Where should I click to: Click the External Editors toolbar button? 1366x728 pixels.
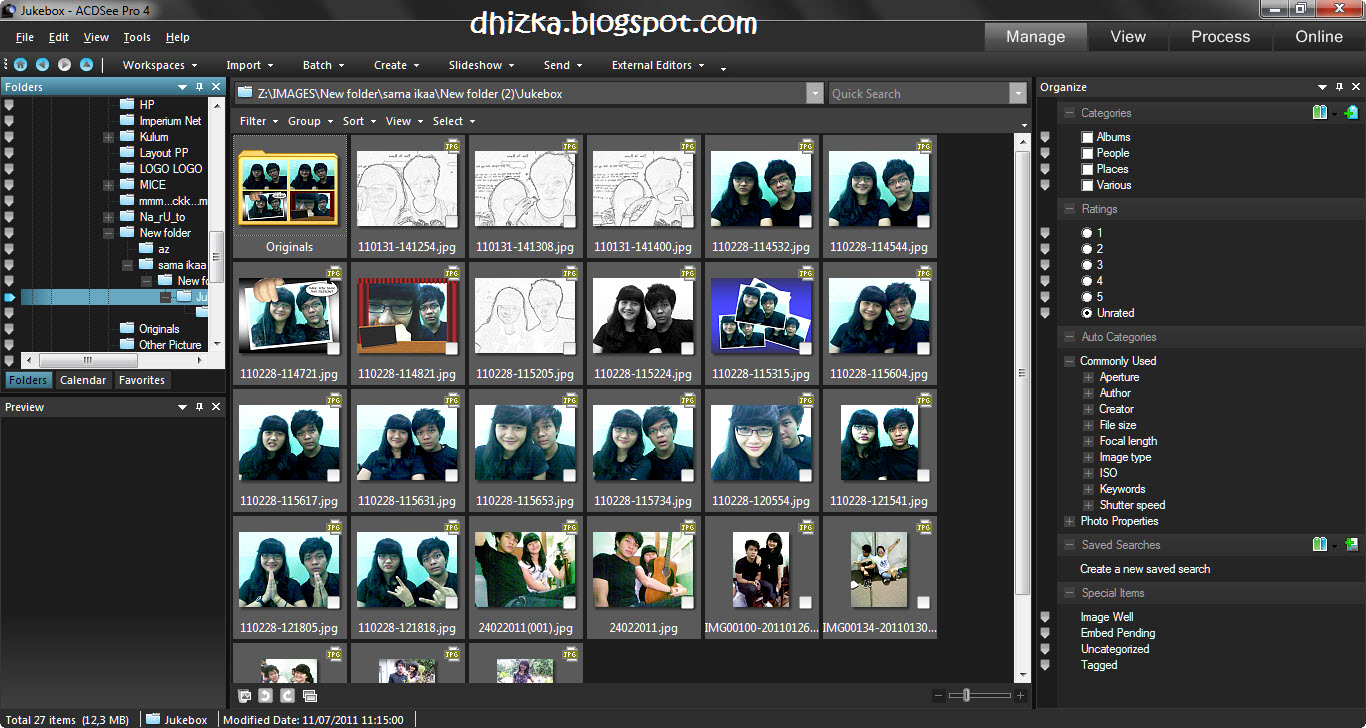658,65
